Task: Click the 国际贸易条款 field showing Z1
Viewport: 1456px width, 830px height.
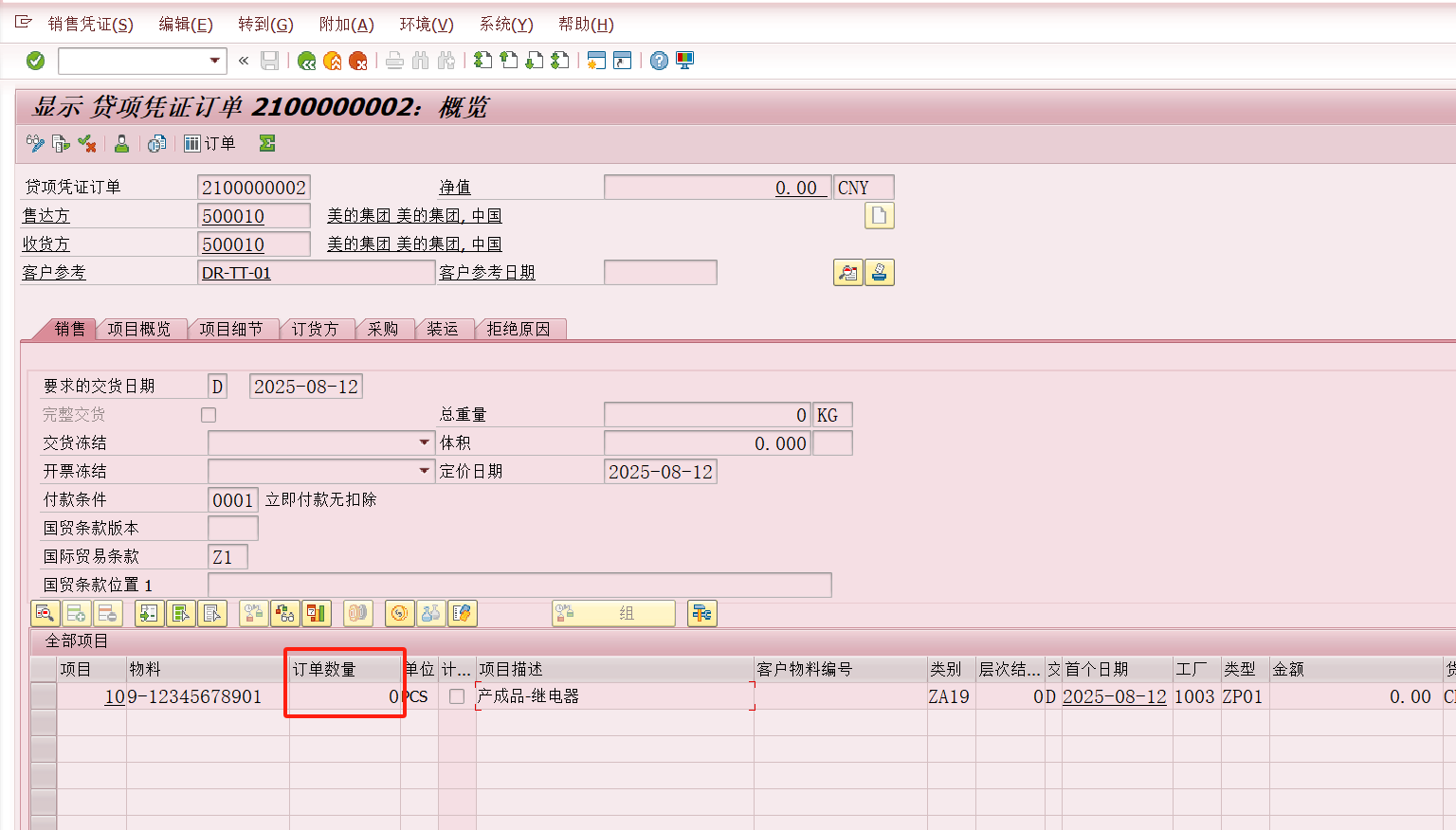Action: coord(227,557)
